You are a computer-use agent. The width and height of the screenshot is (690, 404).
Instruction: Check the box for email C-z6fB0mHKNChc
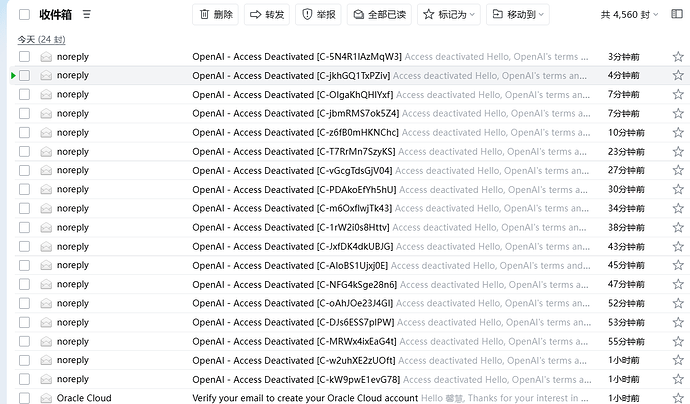click(x=25, y=132)
